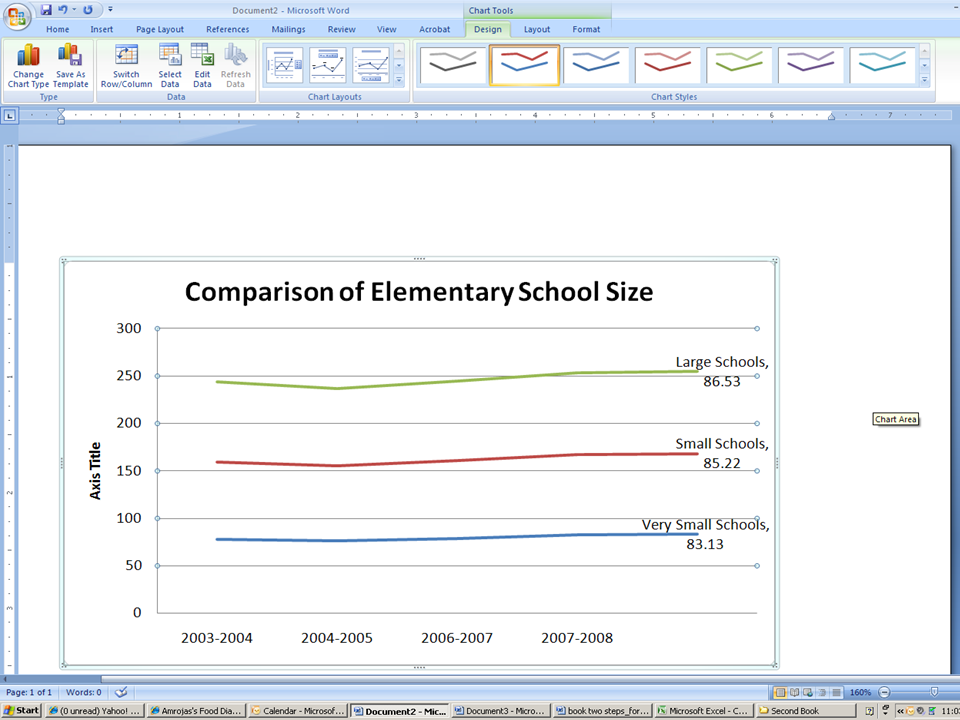Open zoom dialog via 160% level
Image resolution: width=960 pixels, height=720 pixels.
click(x=860, y=692)
